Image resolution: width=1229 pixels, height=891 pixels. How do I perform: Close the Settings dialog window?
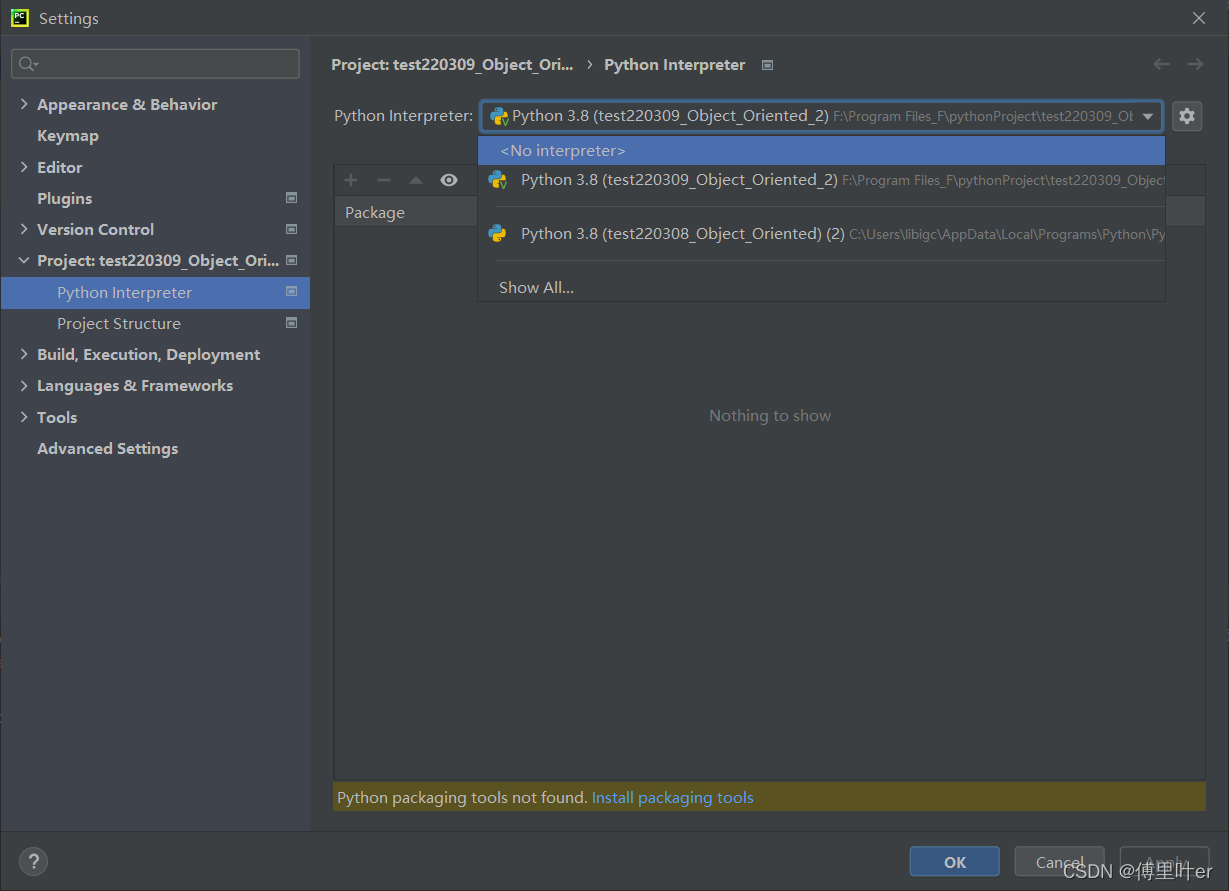pyautogui.click(x=1199, y=18)
